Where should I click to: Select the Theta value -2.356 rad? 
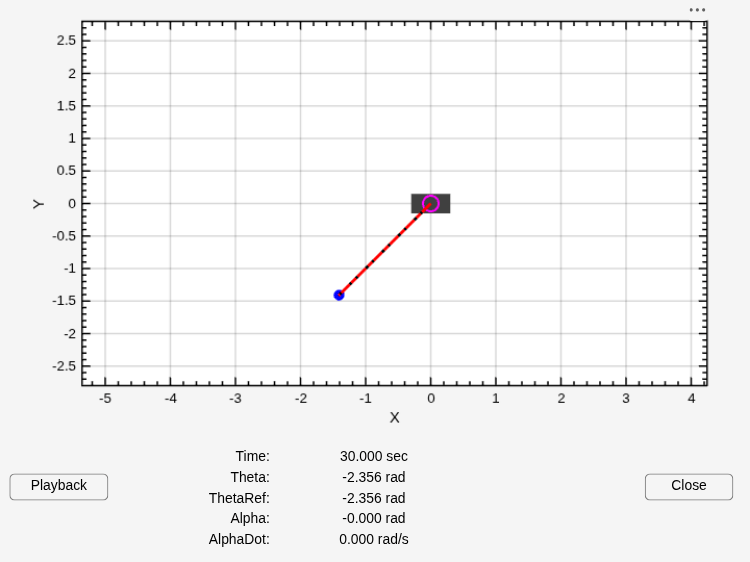pyautogui.click(x=374, y=477)
